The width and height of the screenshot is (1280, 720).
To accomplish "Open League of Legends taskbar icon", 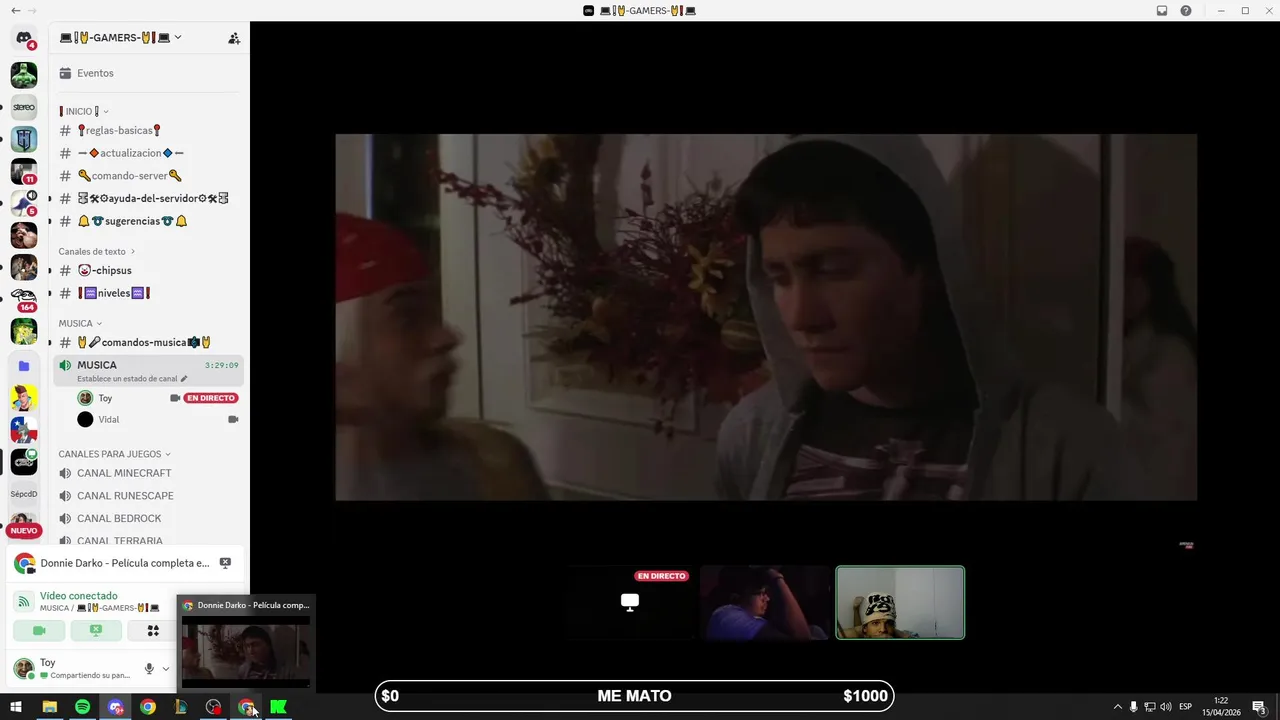I will pos(181,707).
